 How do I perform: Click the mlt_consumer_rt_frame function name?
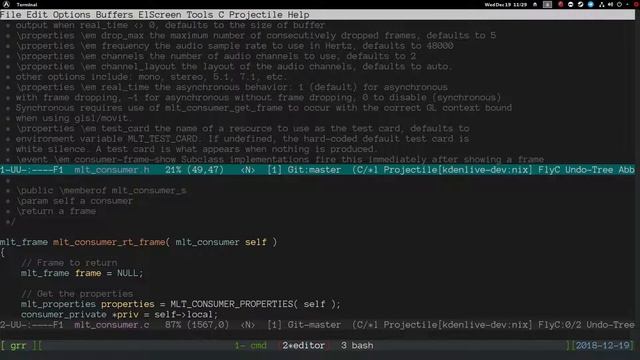tap(109, 242)
